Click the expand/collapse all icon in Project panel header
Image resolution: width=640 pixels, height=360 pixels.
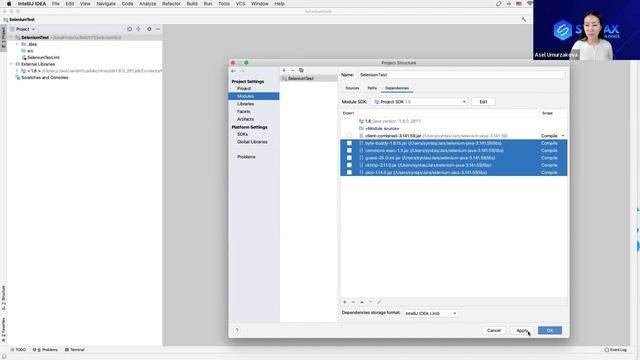click(139, 29)
